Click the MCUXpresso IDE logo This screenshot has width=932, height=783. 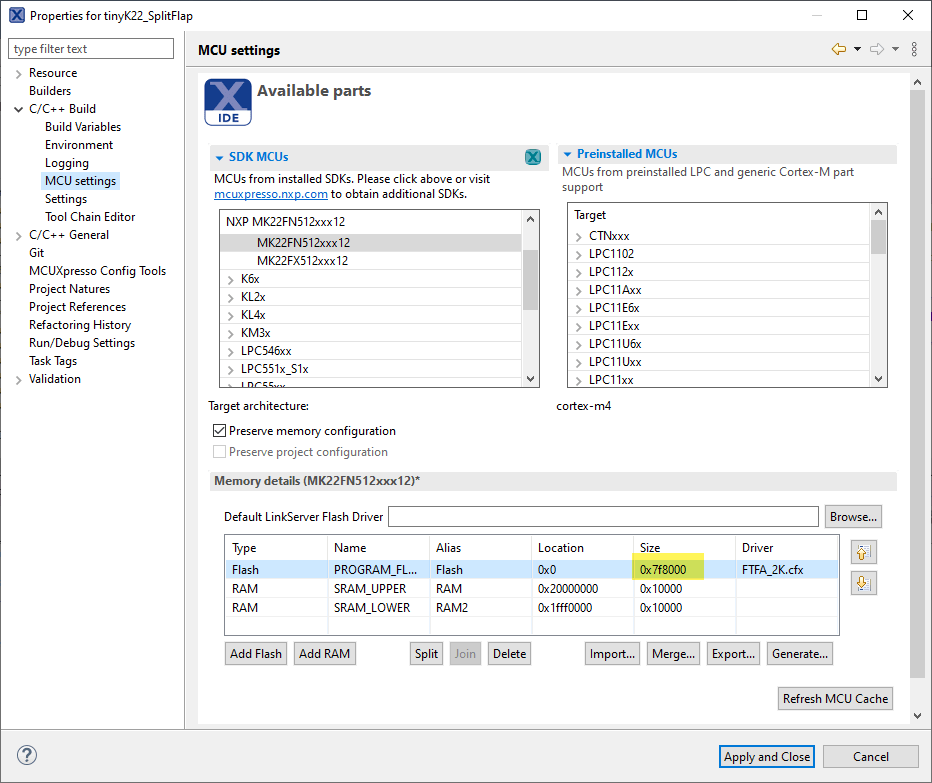[x=228, y=103]
